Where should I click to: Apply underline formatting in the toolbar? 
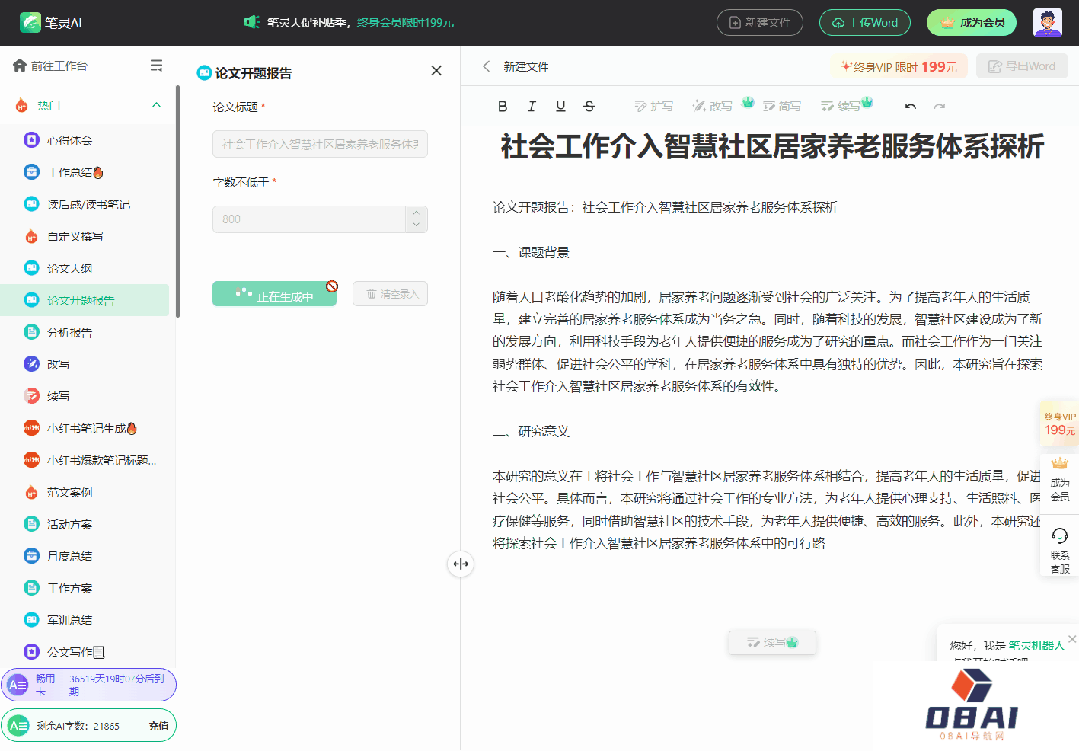pyautogui.click(x=562, y=105)
